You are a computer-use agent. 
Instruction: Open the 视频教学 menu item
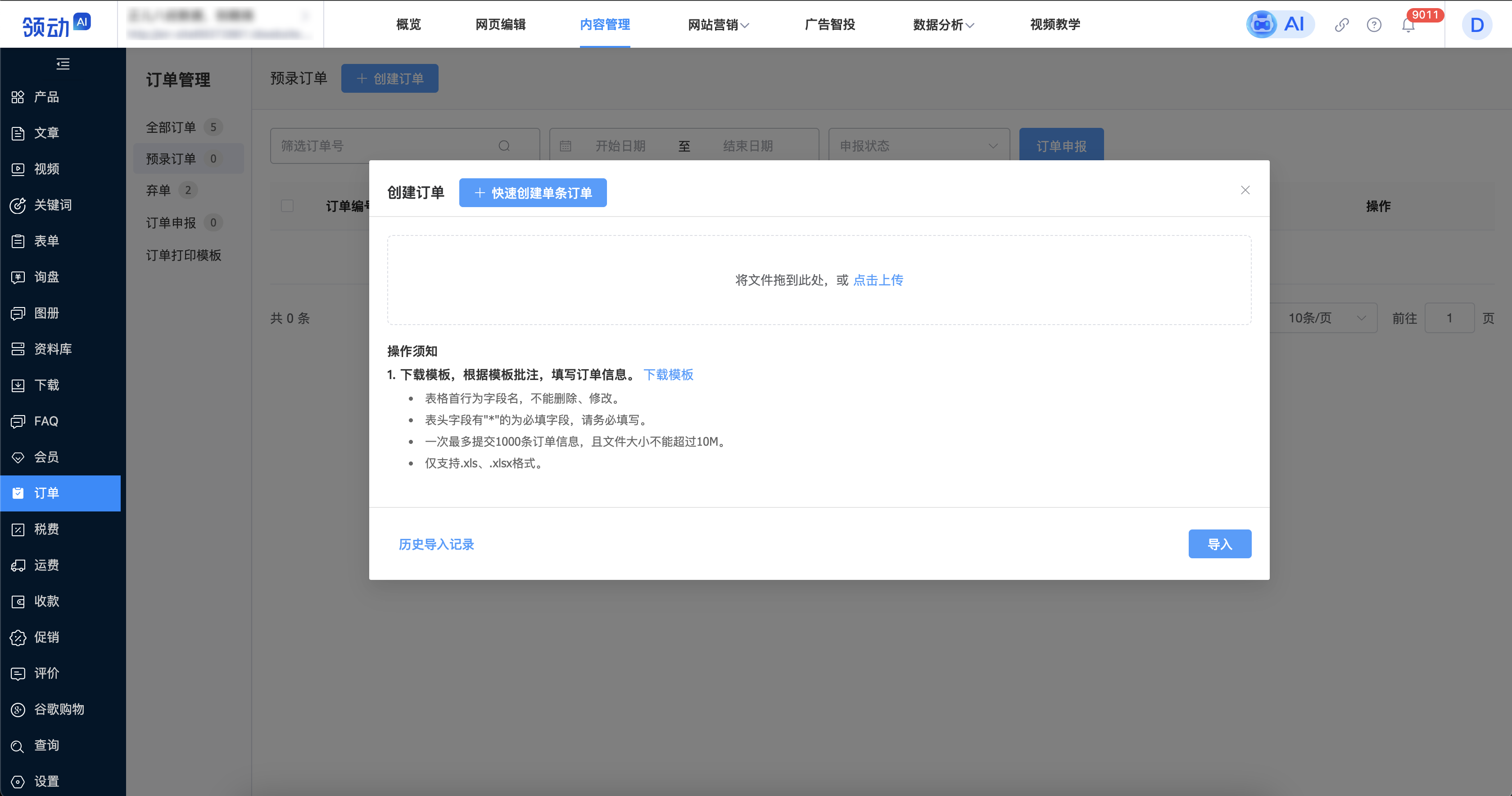coord(1055,25)
